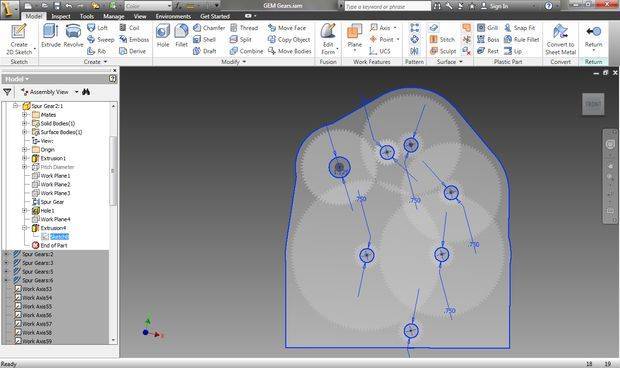Open the Plane work feature tool
Image resolution: width=620 pixels, height=368 pixels.
[x=354, y=36]
